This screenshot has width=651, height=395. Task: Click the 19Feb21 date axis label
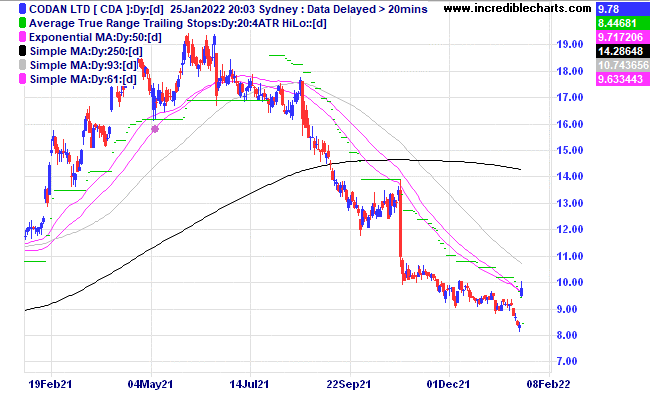click(x=50, y=384)
